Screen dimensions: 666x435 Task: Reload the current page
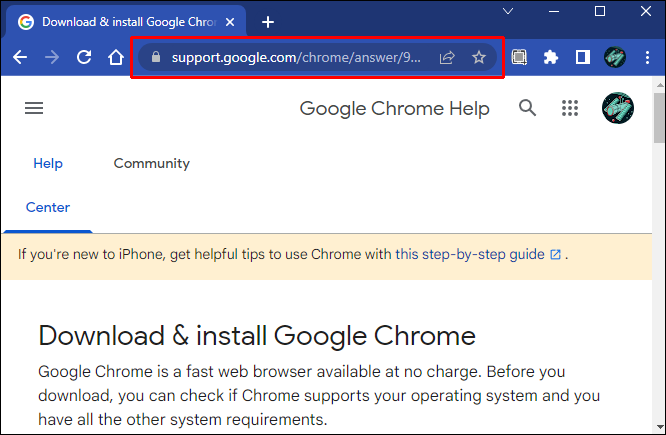(84, 57)
